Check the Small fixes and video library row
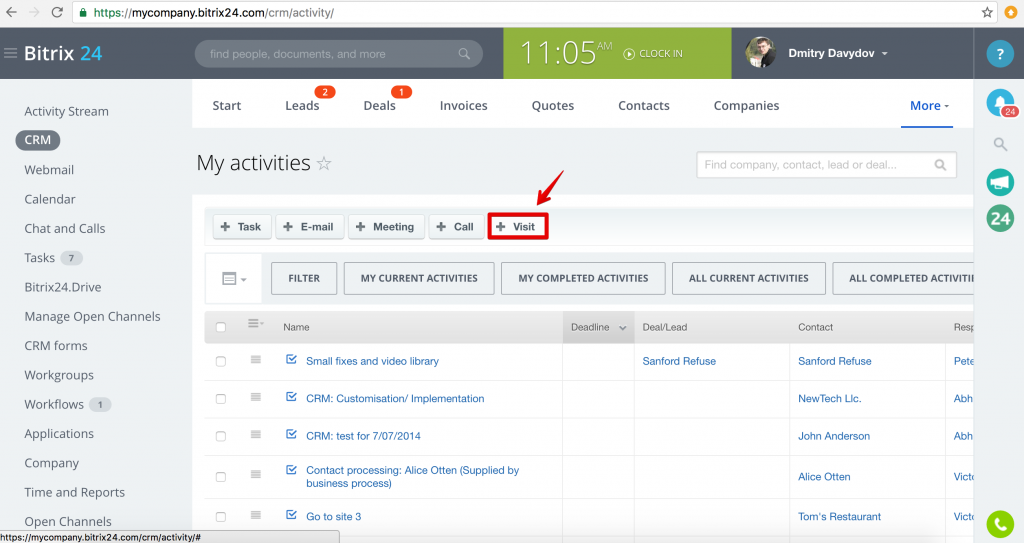Screen dimensions: 1024x543 pyautogui.click(x=221, y=361)
